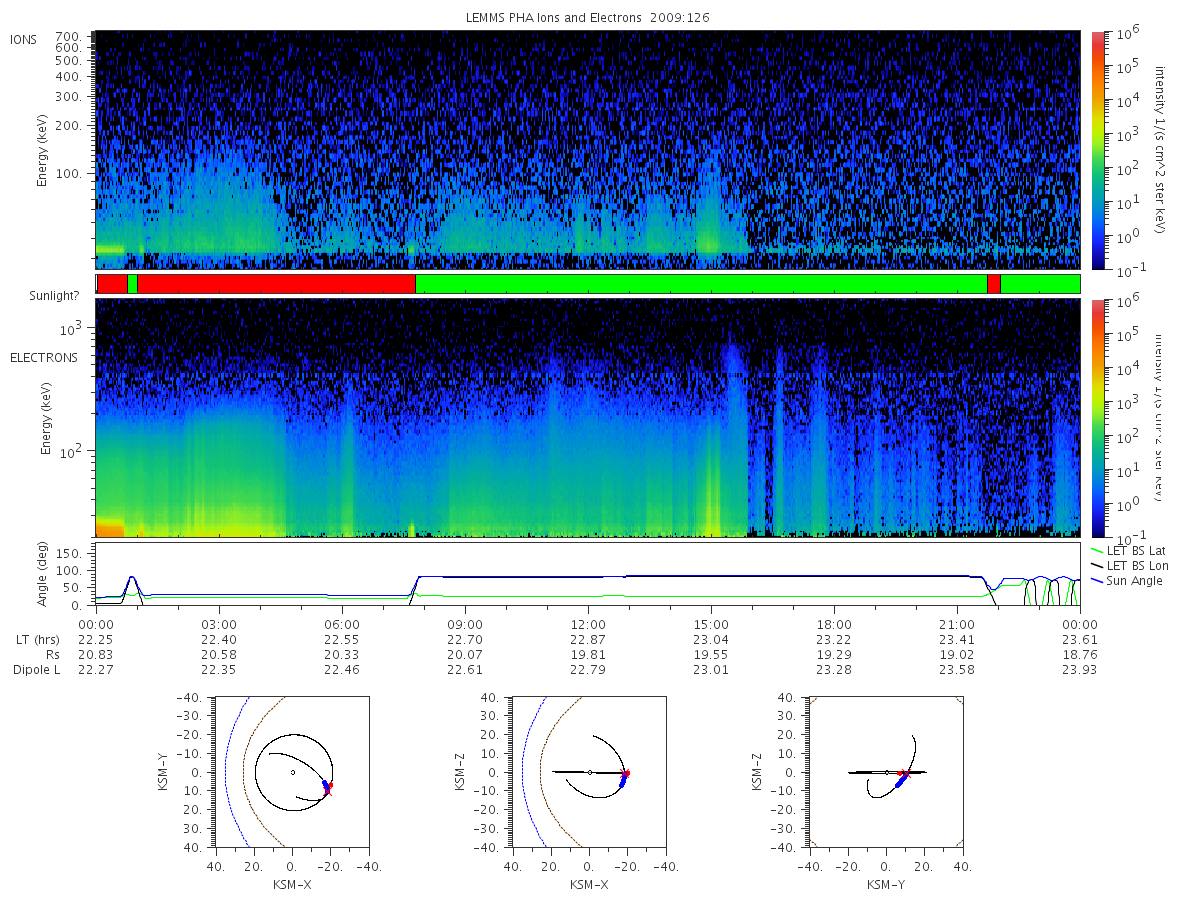Image resolution: width=1200 pixels, height=900 pixels.
Task: Click the ELECTRONS panel label
Action: click(43, 357)
